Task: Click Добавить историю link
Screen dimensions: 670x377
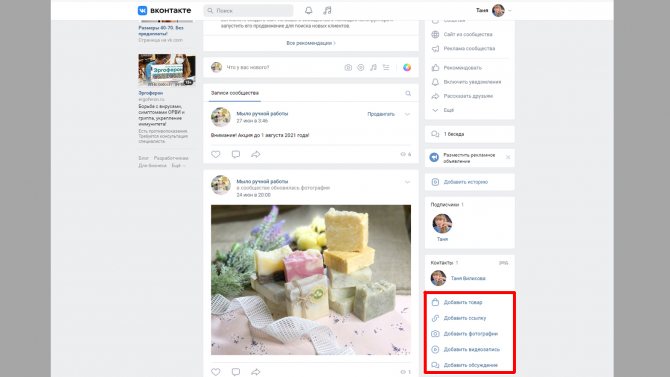Action: pyautogui.click(x=465, y=182)
